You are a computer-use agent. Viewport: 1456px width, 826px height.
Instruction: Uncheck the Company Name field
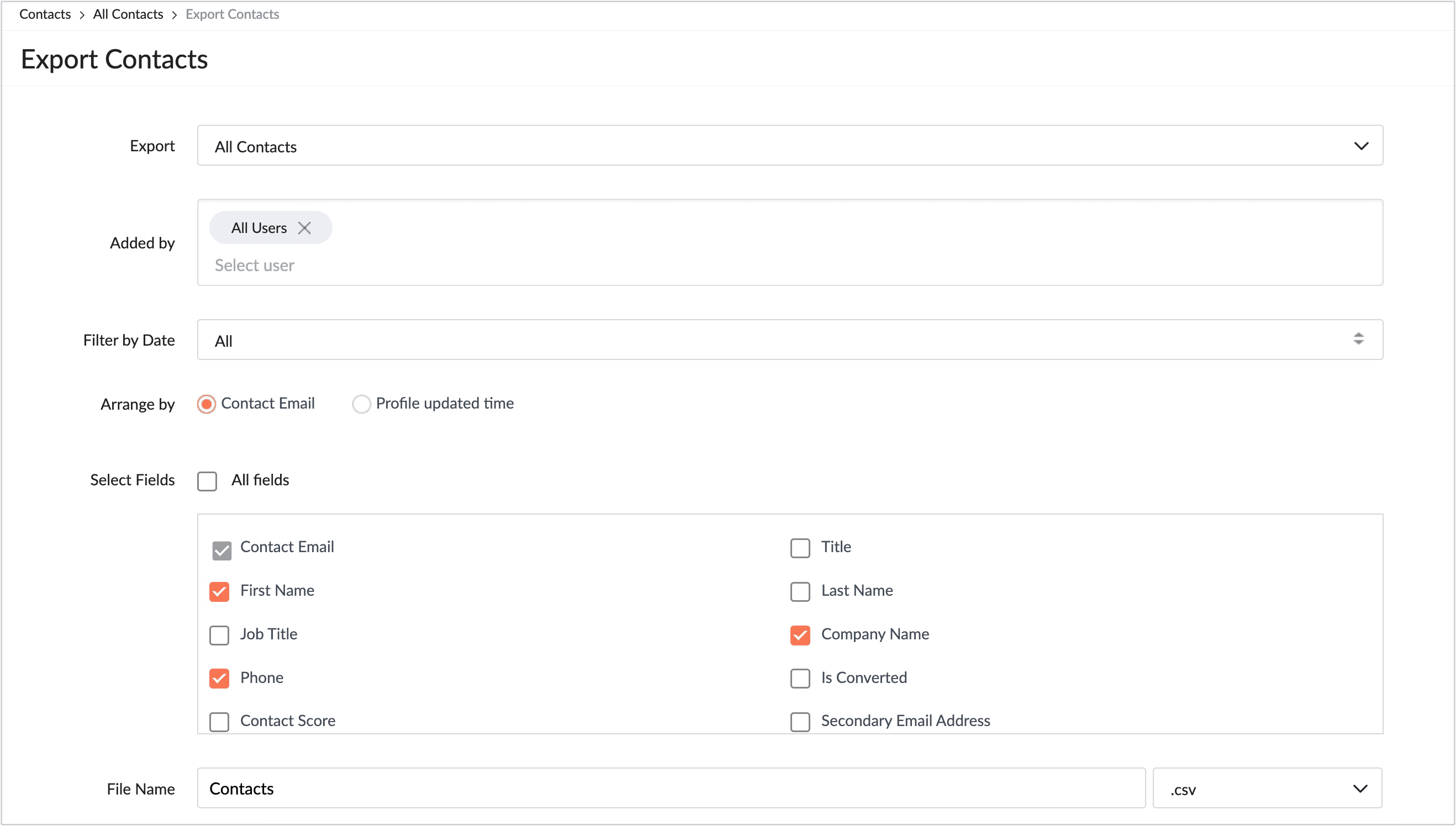[x=800, y=636]
